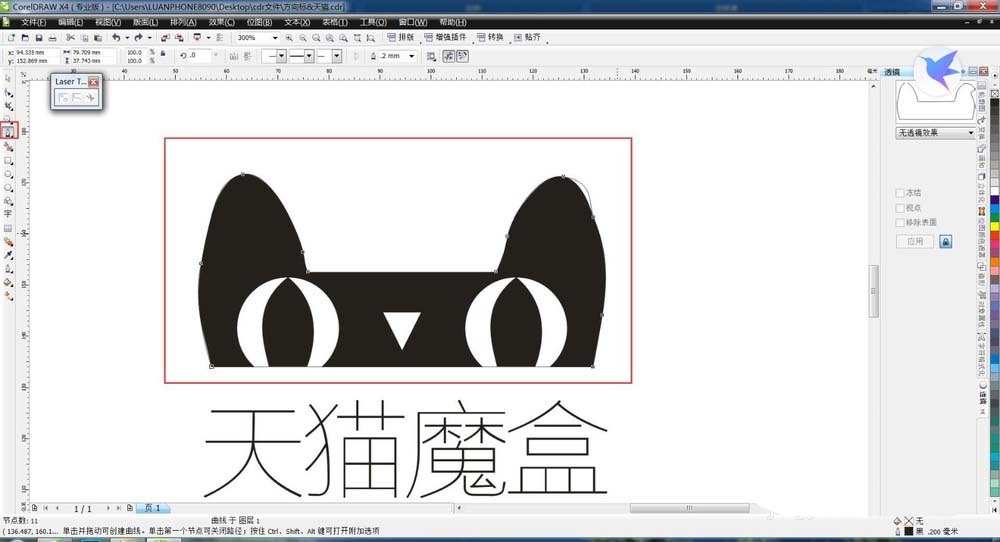Image resolution: width=1000 pixels, height=542 pixels.
Task: Close the Laser T... floating toolbar
Action: click(94, 82)
